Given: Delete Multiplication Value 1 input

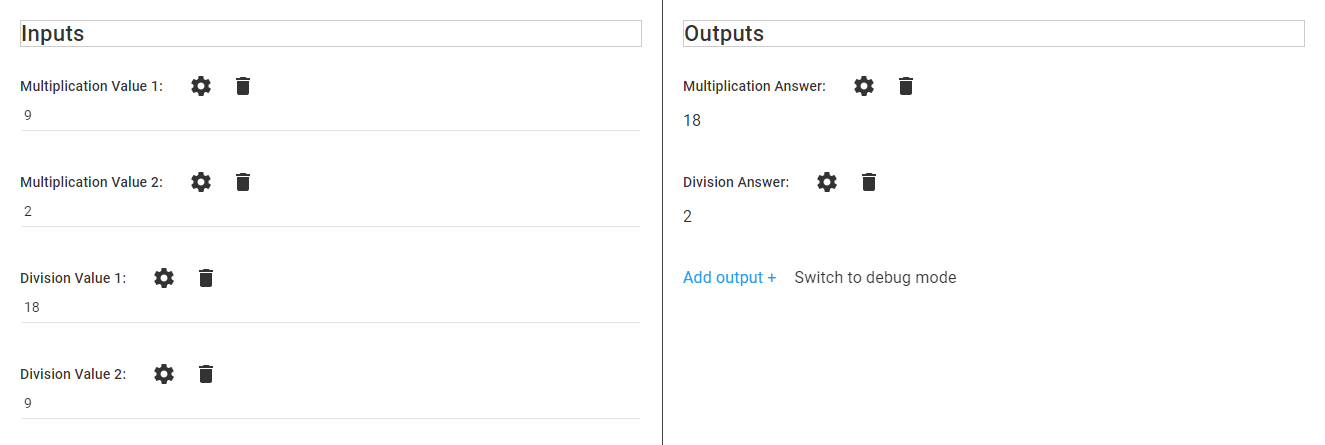Looking at the screenshot, I should (x=243, y=86).
